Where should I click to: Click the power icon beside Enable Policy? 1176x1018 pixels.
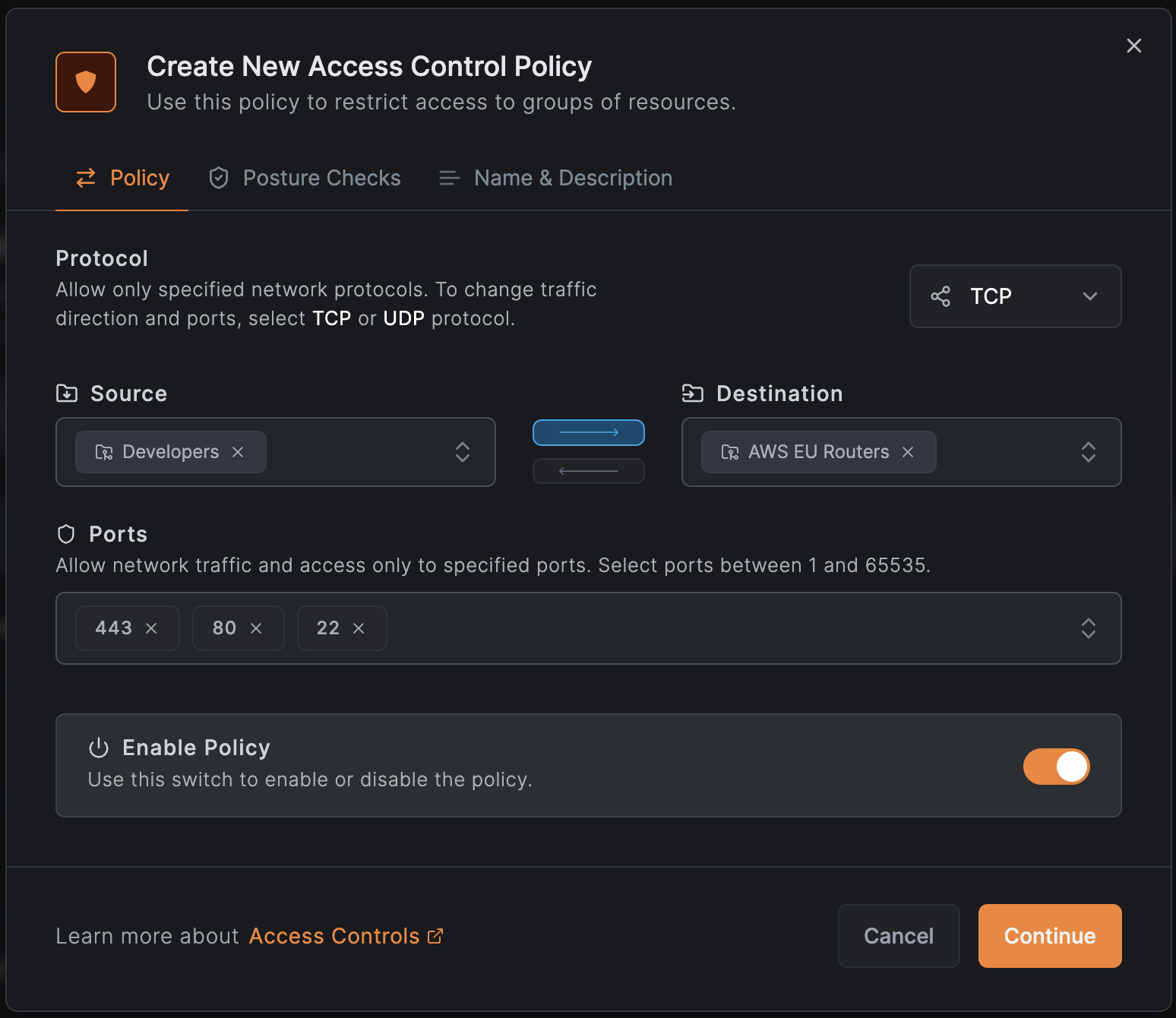tap(99, 748)
